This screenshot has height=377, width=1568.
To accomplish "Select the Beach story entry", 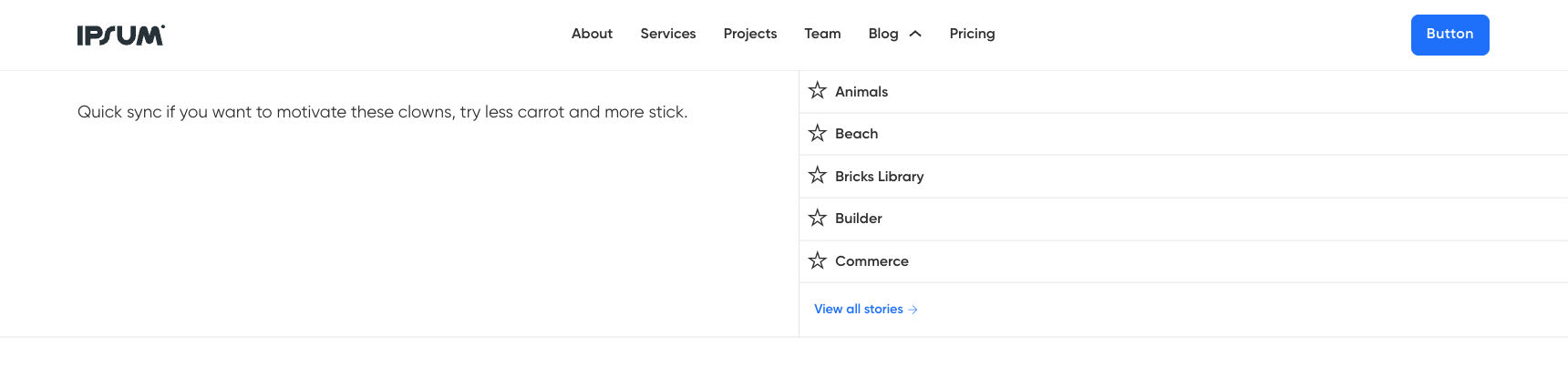I will (856, 134).
